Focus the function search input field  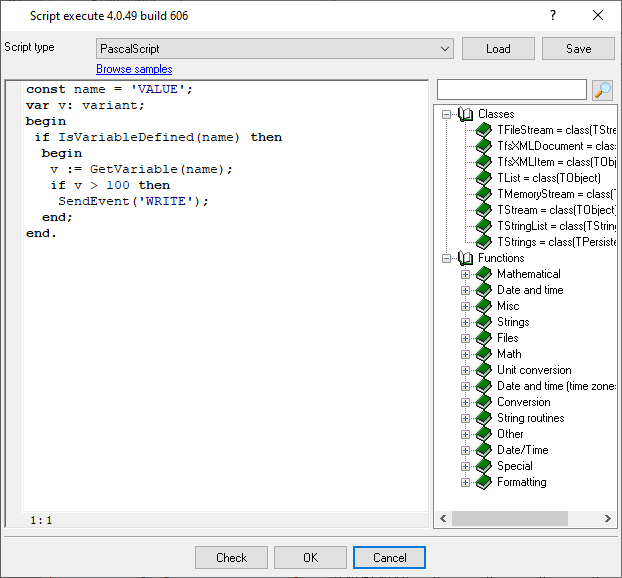click(512, 90)
